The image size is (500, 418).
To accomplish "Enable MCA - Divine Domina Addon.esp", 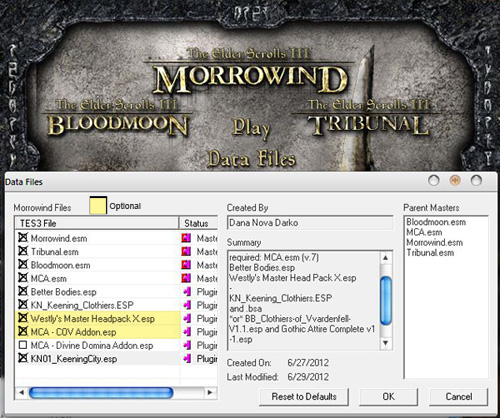I will [x=23, y=345].
